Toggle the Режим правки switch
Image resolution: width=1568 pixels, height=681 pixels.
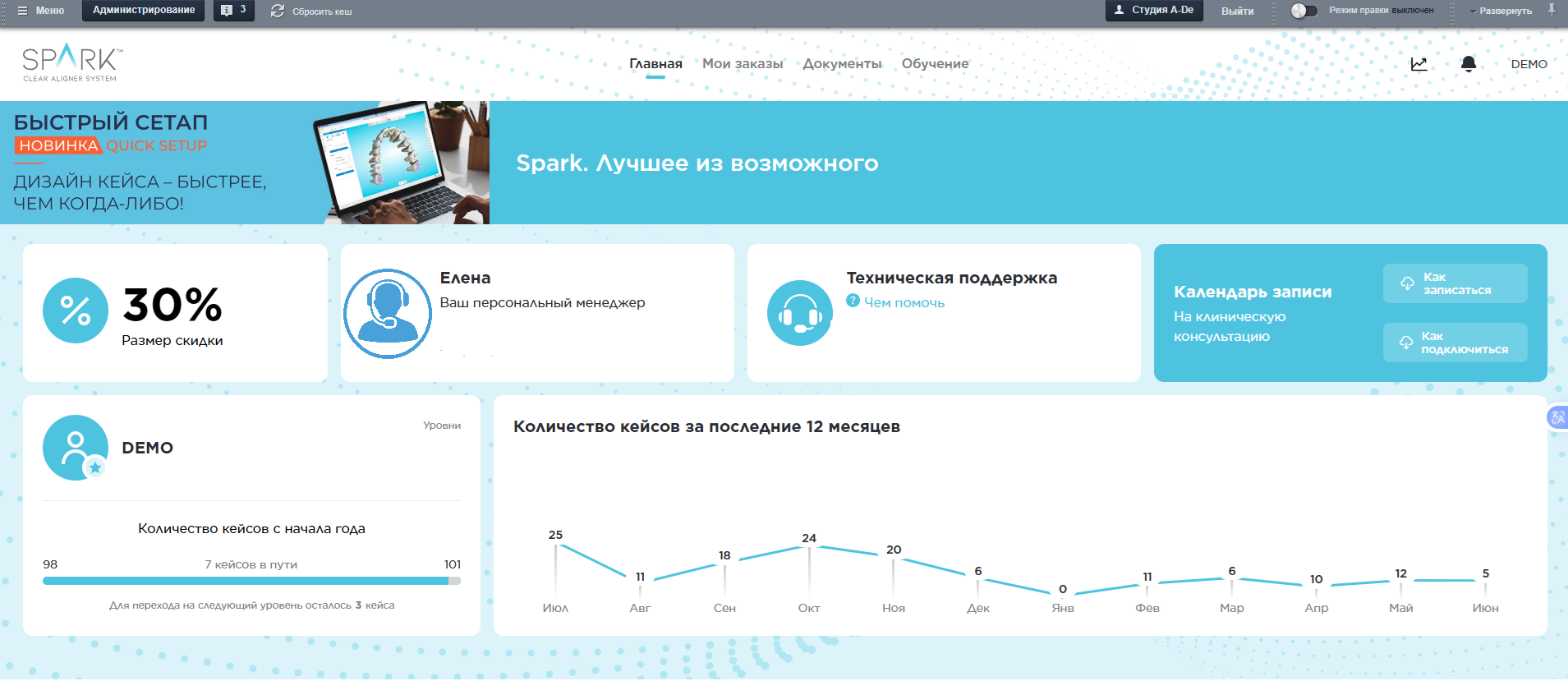point(1304,11)
